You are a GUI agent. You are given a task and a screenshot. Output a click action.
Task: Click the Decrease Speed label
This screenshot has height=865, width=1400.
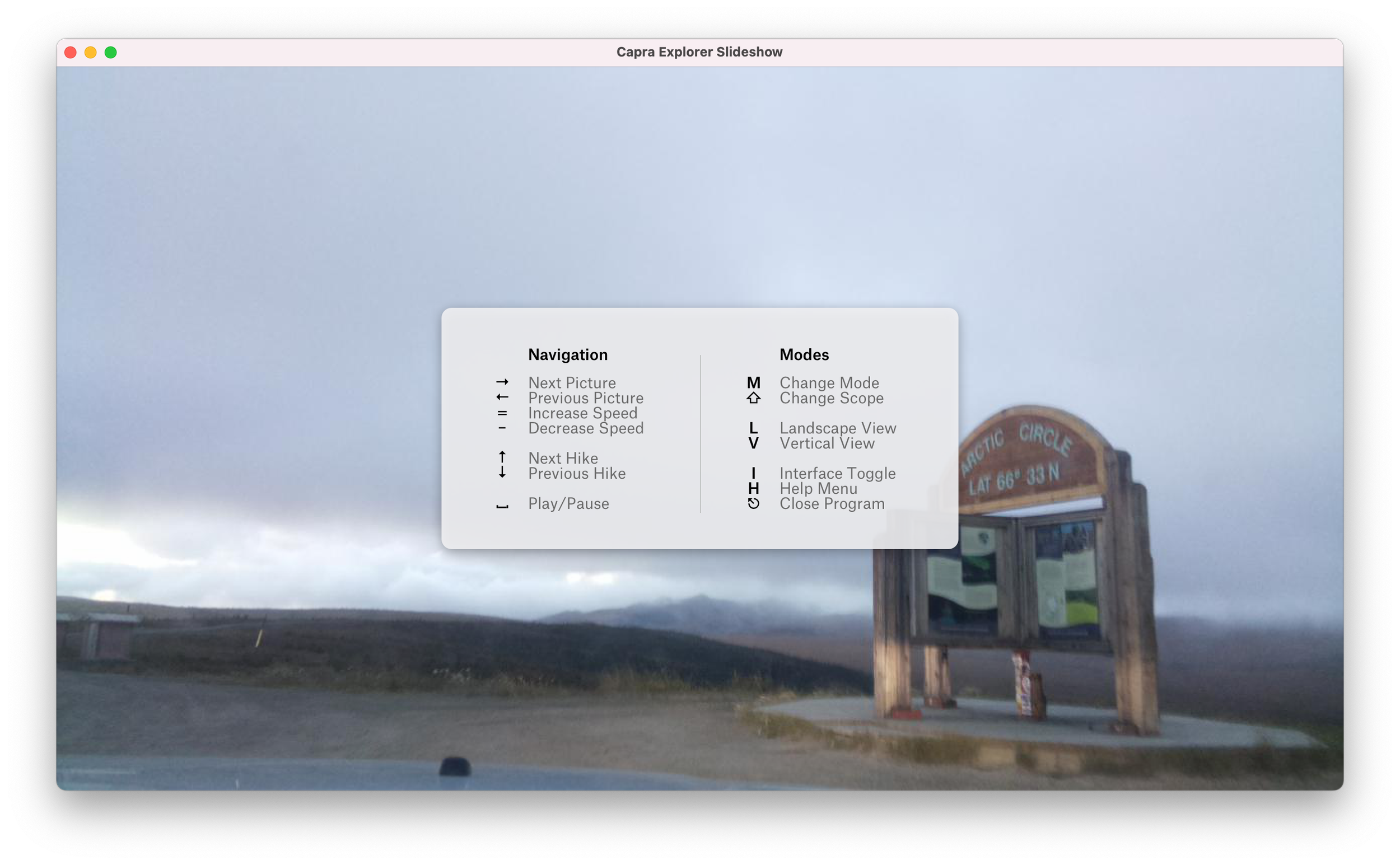pyautogui.click(x=585, y=428)
